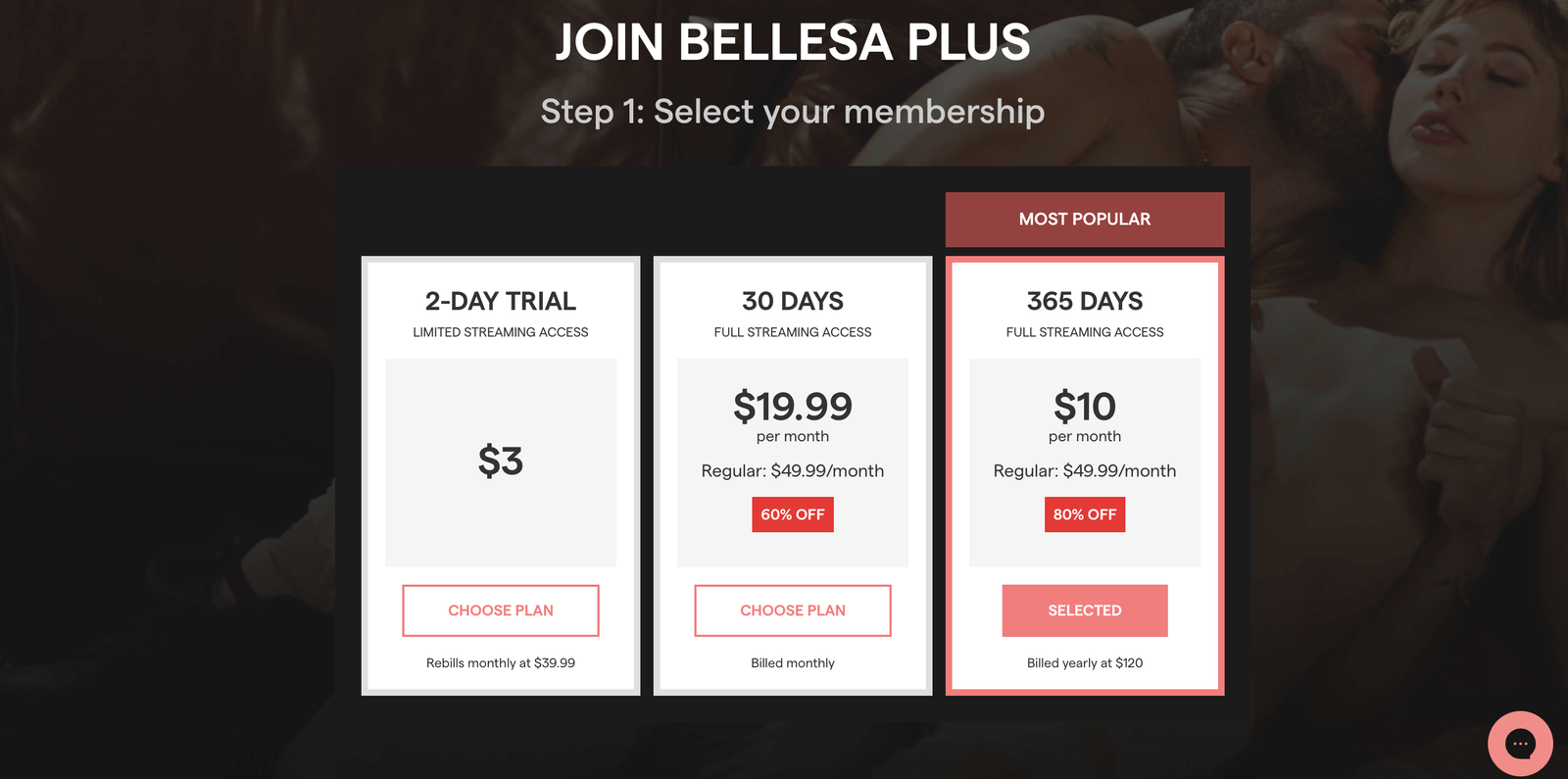Viewport: 1568px width, 779px height.
Task: Click the $3 trial price
Action: (x=501, y=461)
